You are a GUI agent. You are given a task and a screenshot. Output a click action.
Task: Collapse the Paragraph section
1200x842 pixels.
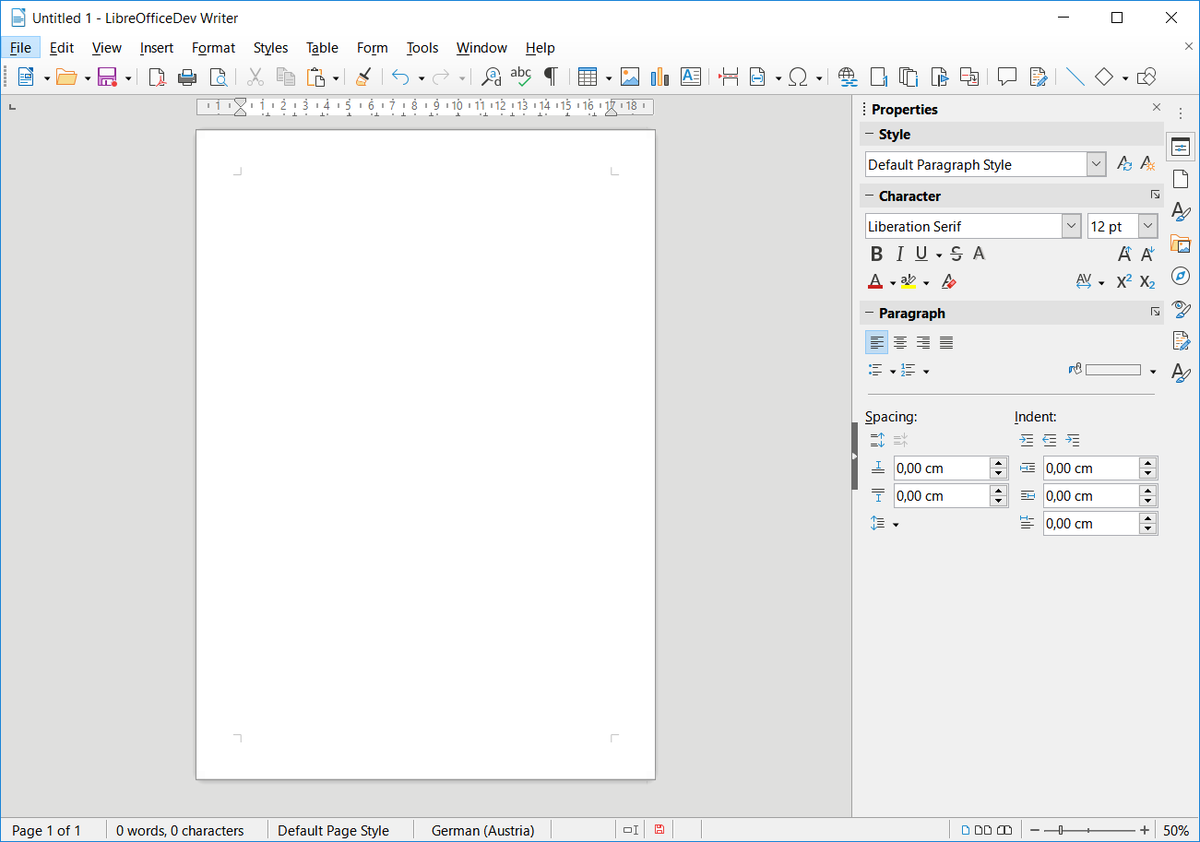(868, 313)
